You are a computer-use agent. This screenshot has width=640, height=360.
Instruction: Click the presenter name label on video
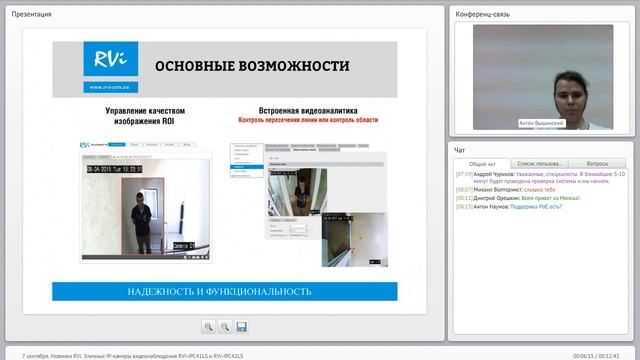pyautogui.click(x=542, y=123)
